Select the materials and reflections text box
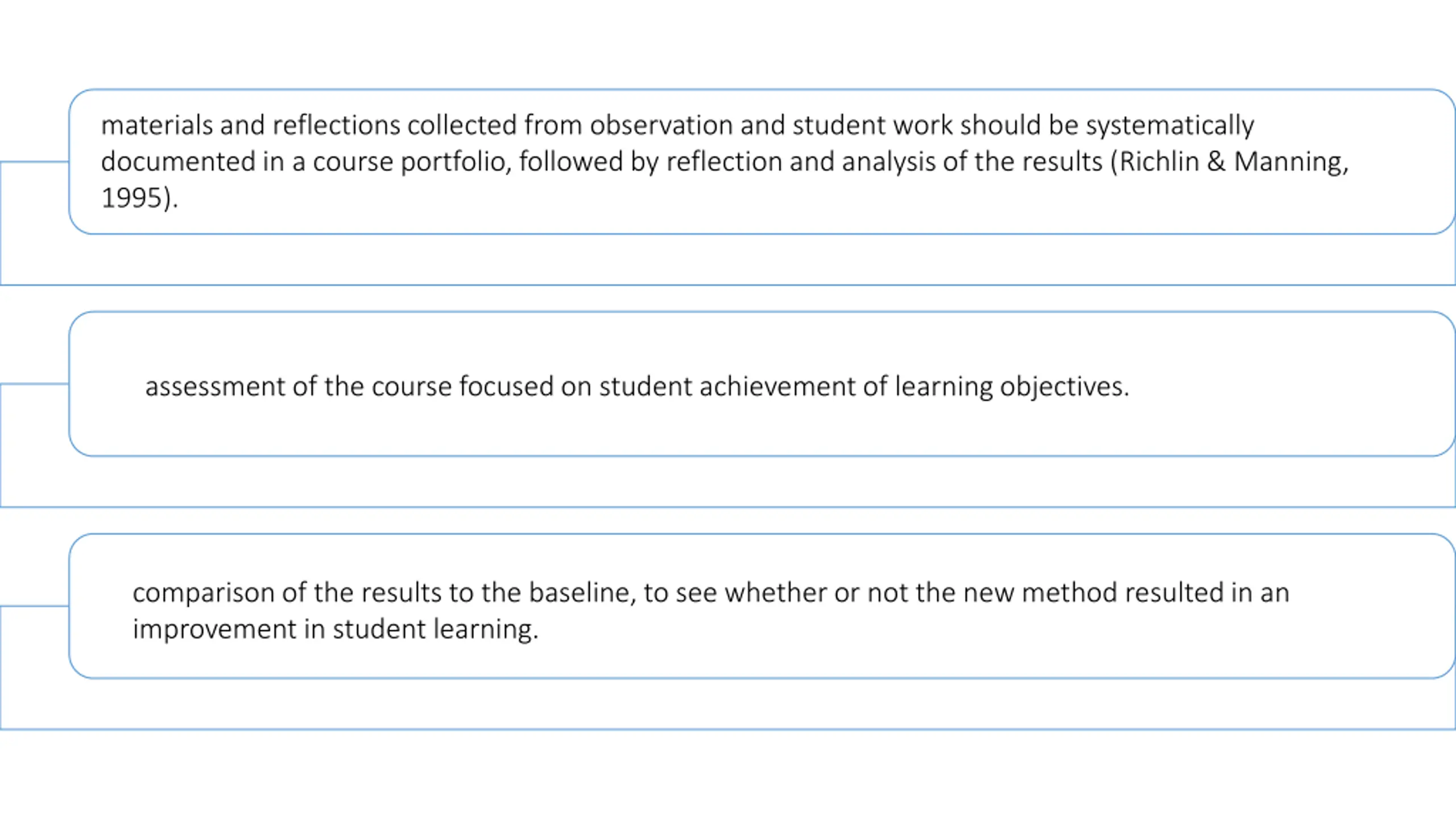This screenshot has width=1456, height=819. click(x=762, y=162)
